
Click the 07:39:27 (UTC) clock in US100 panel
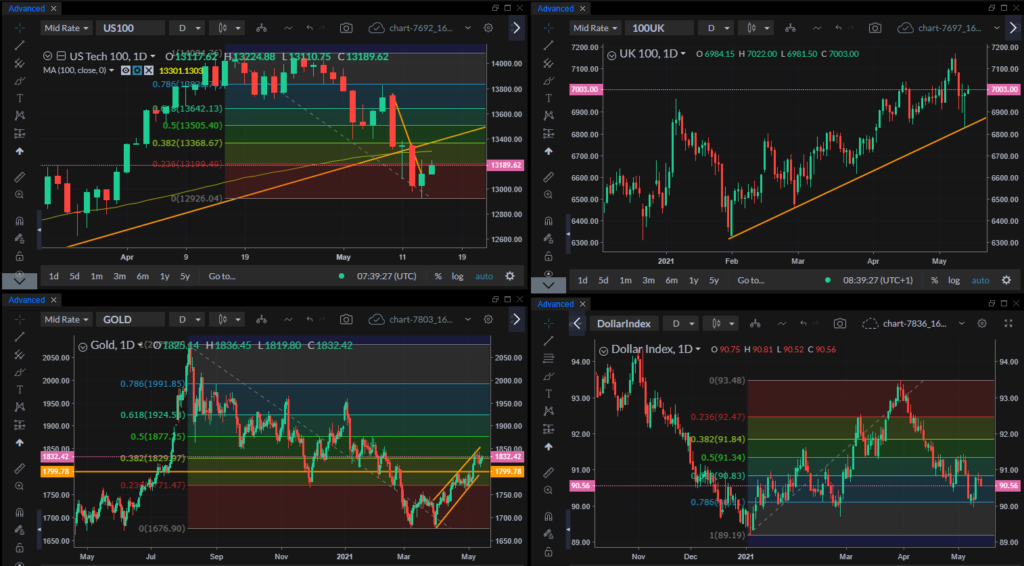point(387,276)
